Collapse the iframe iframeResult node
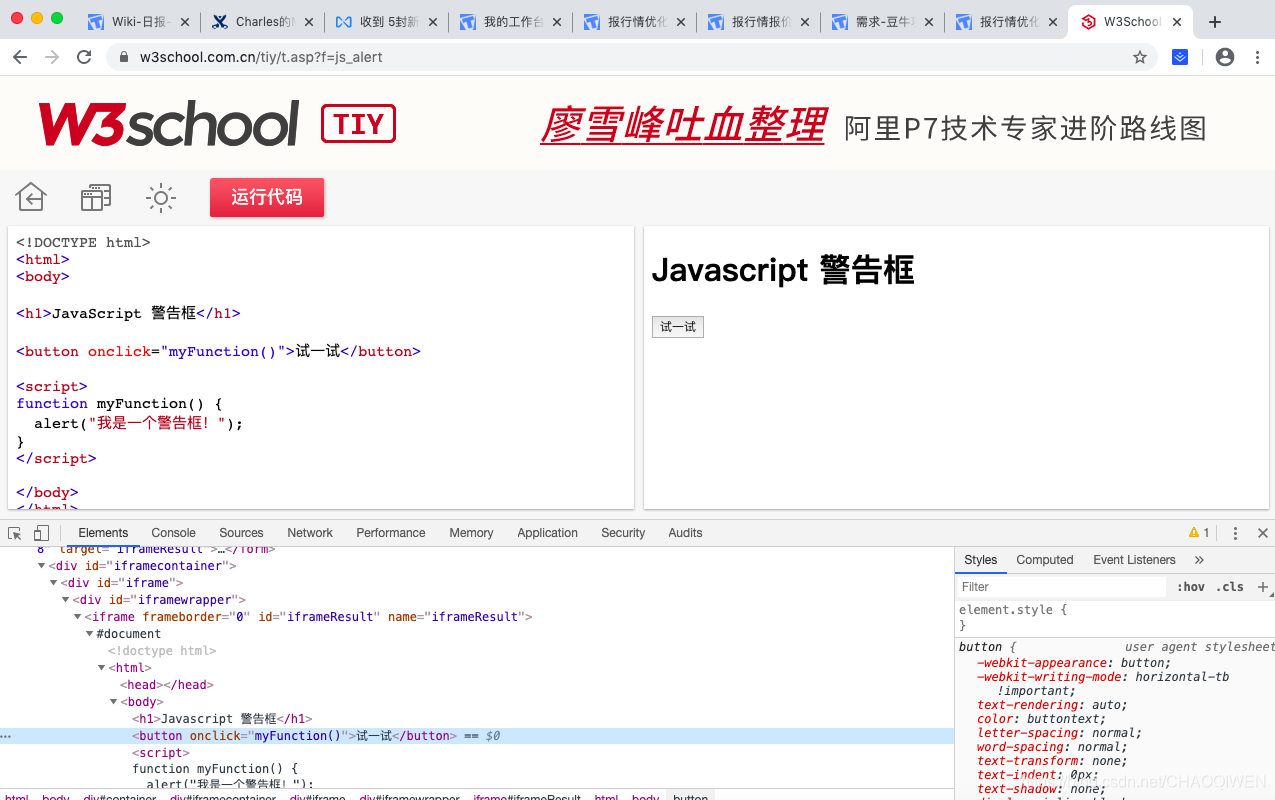 pyautogui.click(x=78, y=617)
